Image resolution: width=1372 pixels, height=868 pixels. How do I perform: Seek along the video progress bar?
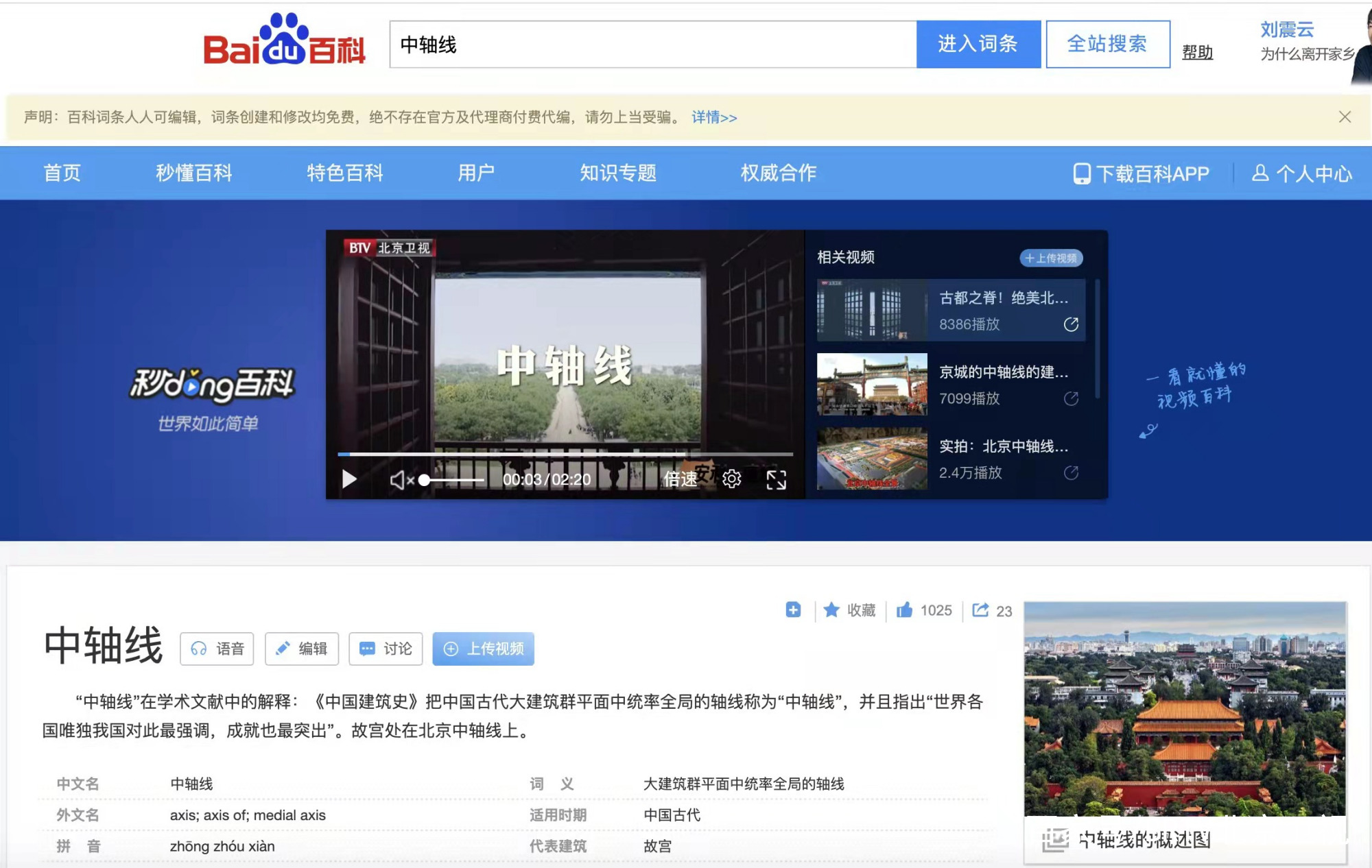(x=565, y=454)
